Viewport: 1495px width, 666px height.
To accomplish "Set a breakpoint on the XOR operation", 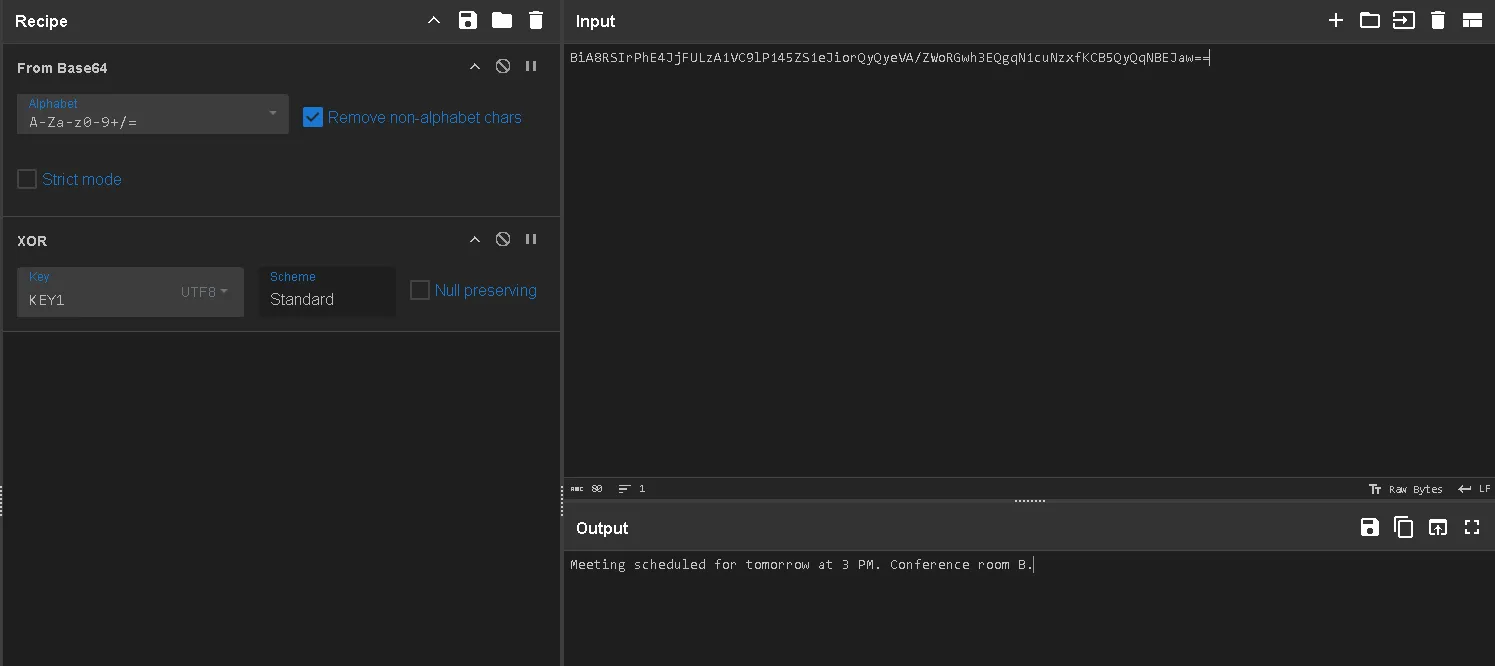I will point(531,239).
